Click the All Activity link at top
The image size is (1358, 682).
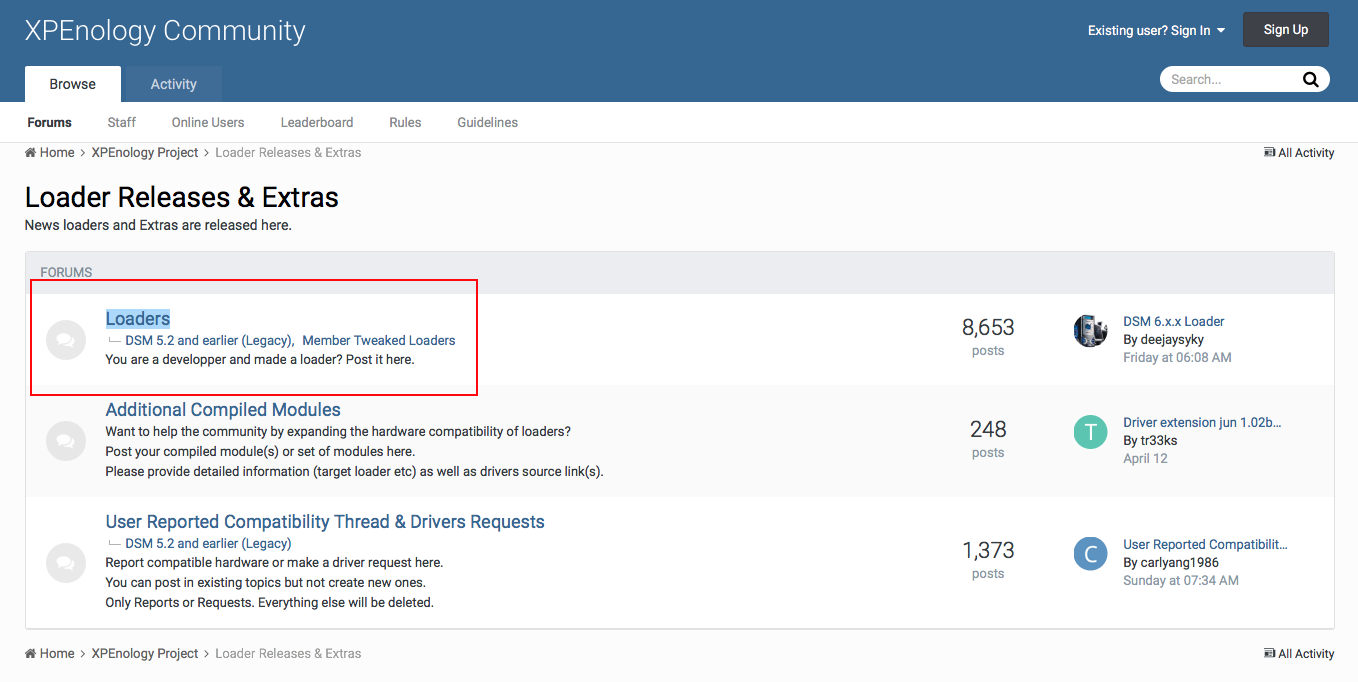(1299, 153)
